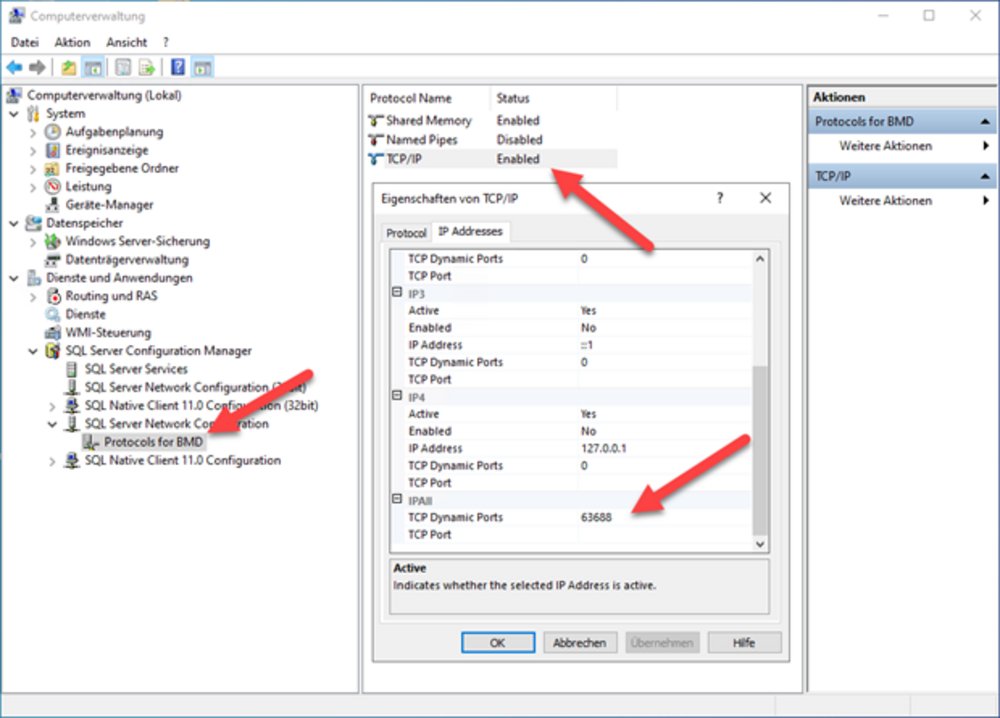Viewport: 1000px width, 718px height.
Task: Click the OK button
Action: point(498,643)
